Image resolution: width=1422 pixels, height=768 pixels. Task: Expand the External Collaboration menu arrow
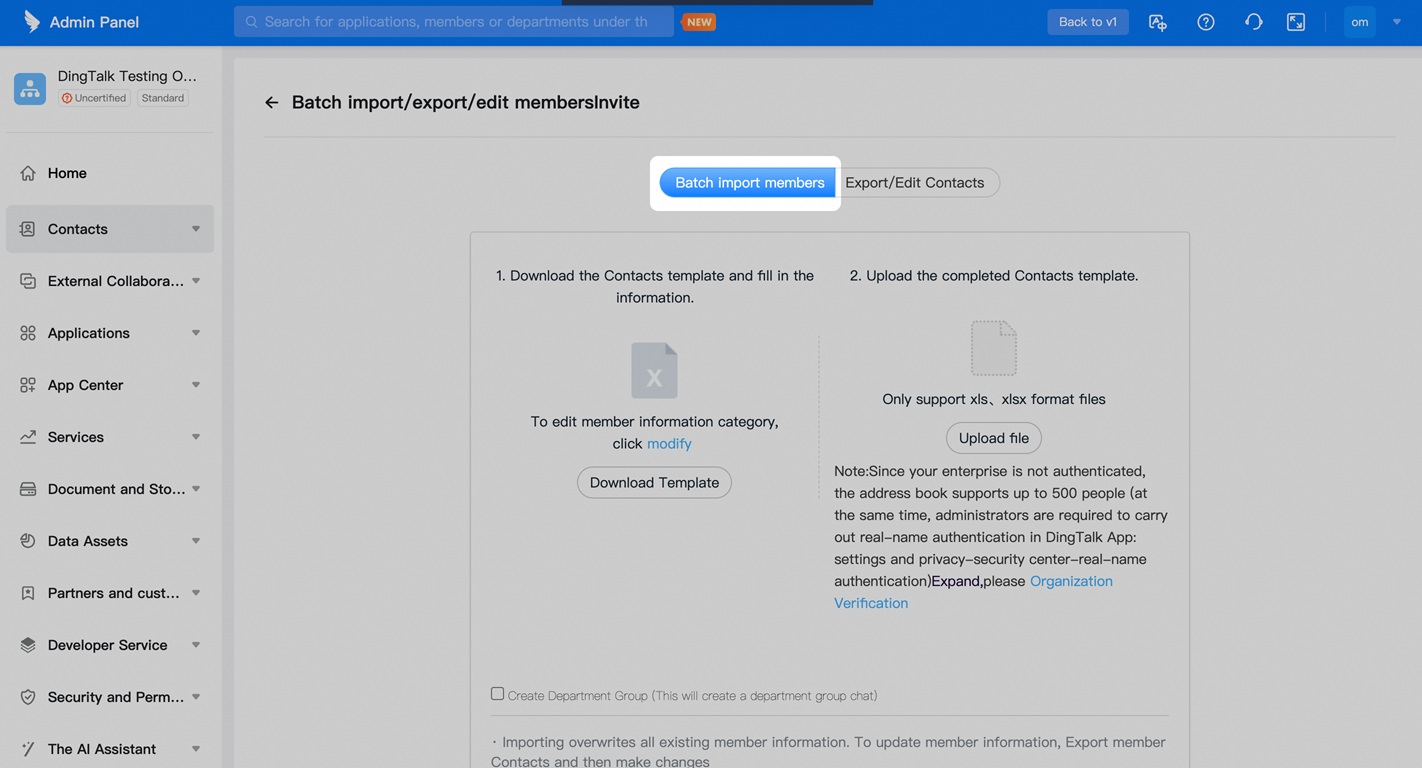tap(196, 281)
